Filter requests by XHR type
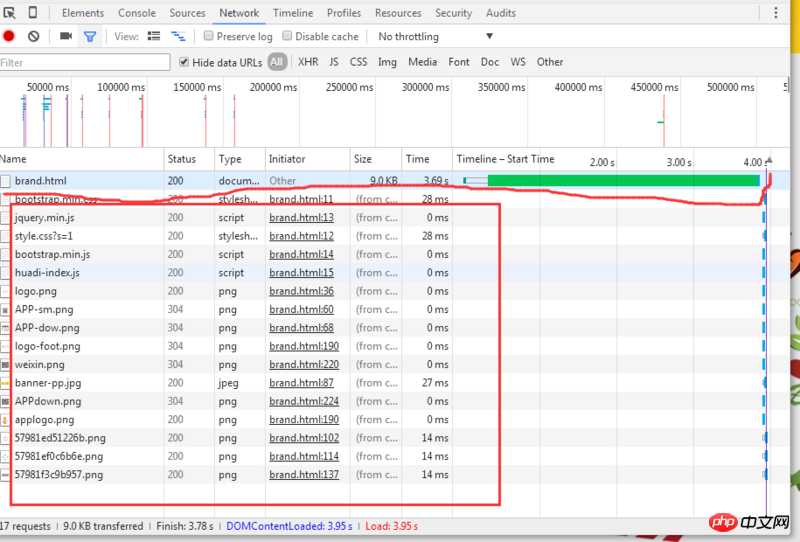The width and height of the screenshot is (800, 542). (x=308, y=62)
